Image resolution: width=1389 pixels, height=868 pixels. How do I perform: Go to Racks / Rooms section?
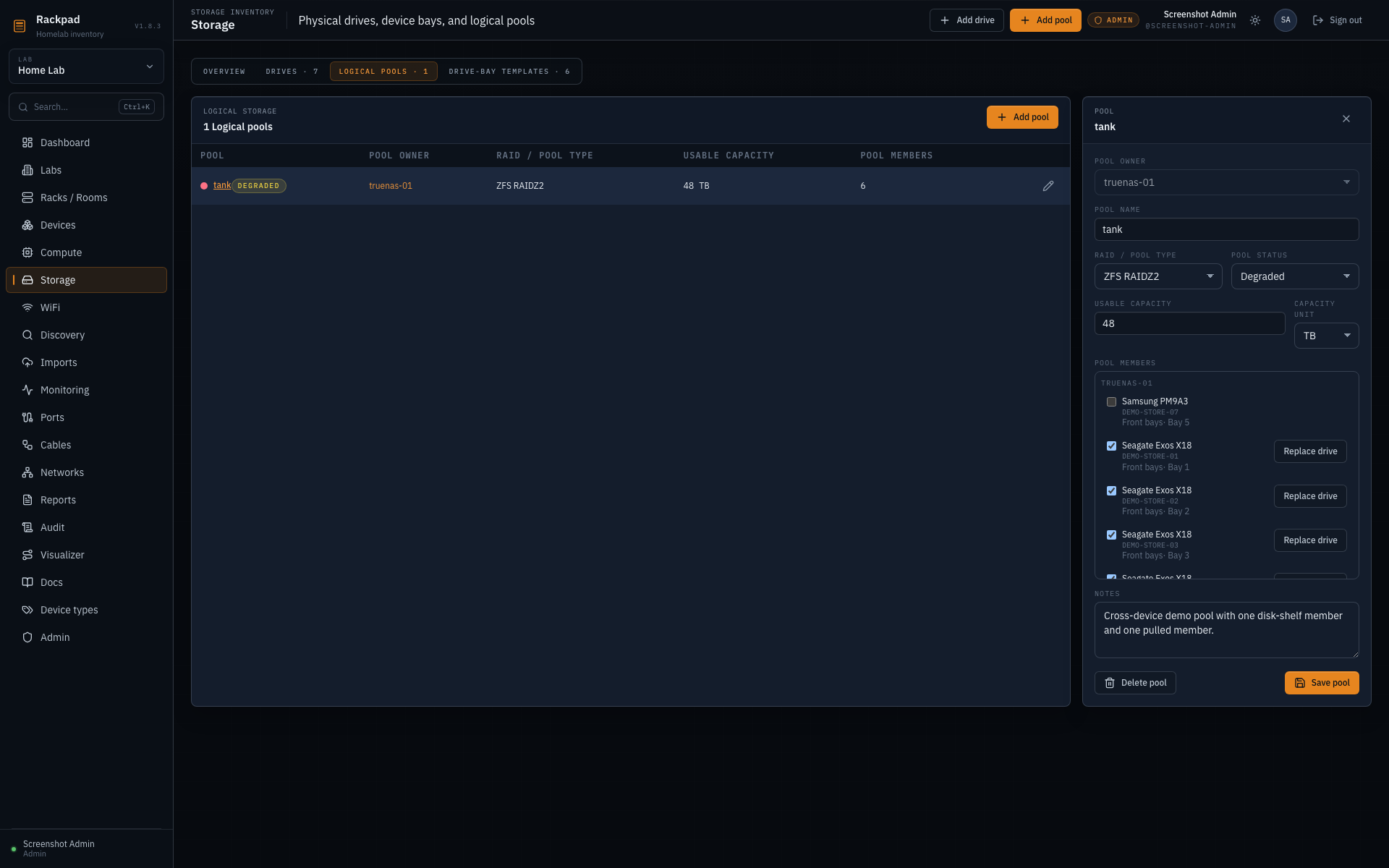(x=86, y=197)
